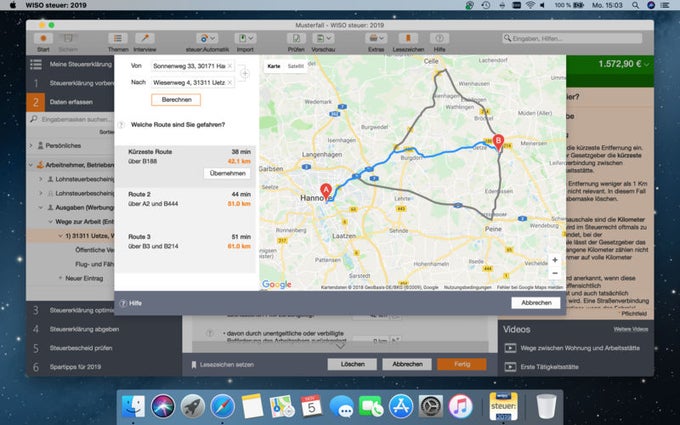The image size is (680, 425).
Task: Click the Hilfe toolbar icon
Action: (439, 39)
